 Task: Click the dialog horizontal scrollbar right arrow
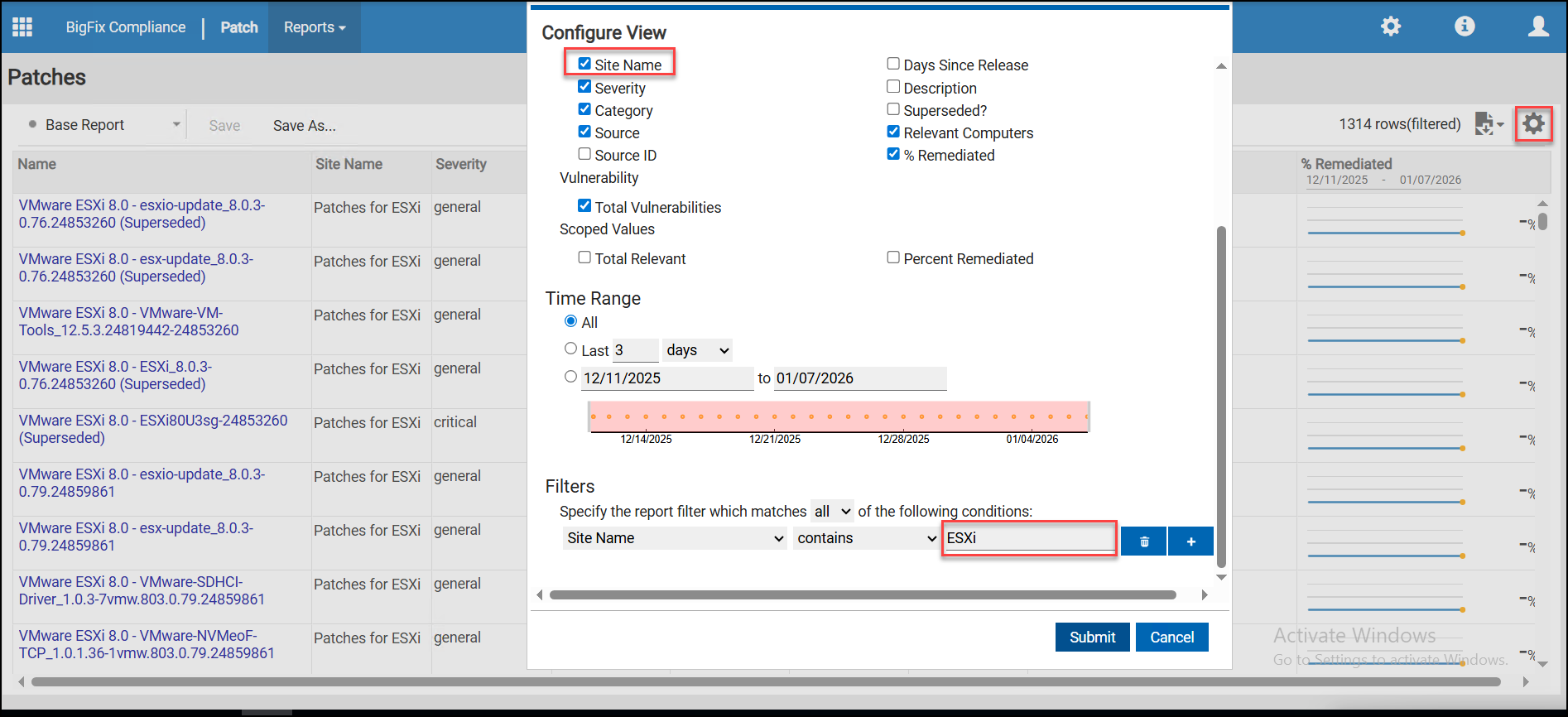click(1205, 594)
